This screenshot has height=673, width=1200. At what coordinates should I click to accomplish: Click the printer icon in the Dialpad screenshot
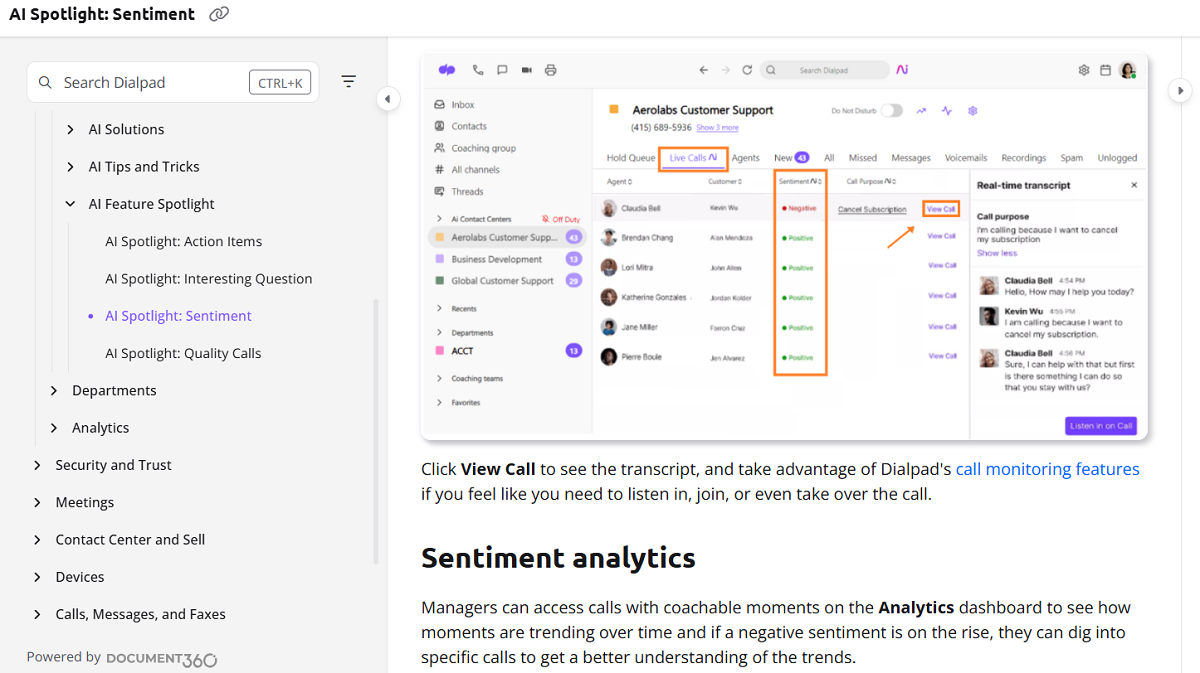coord(550,70)
